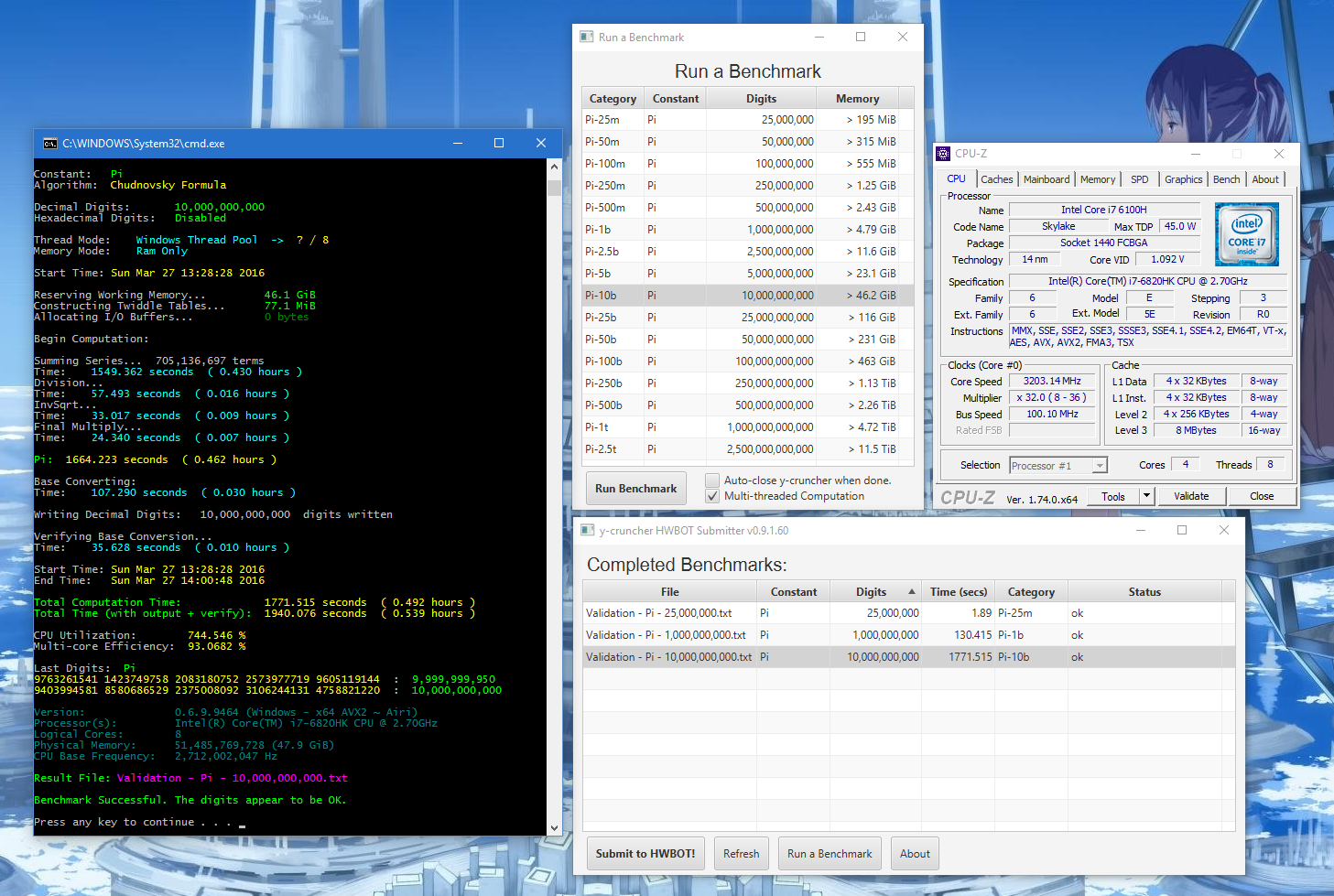This screenshot has width=1334, height=896.
Task: Select the highlighted Pi-10b benchmark row
Action: (x=747, y=296)
